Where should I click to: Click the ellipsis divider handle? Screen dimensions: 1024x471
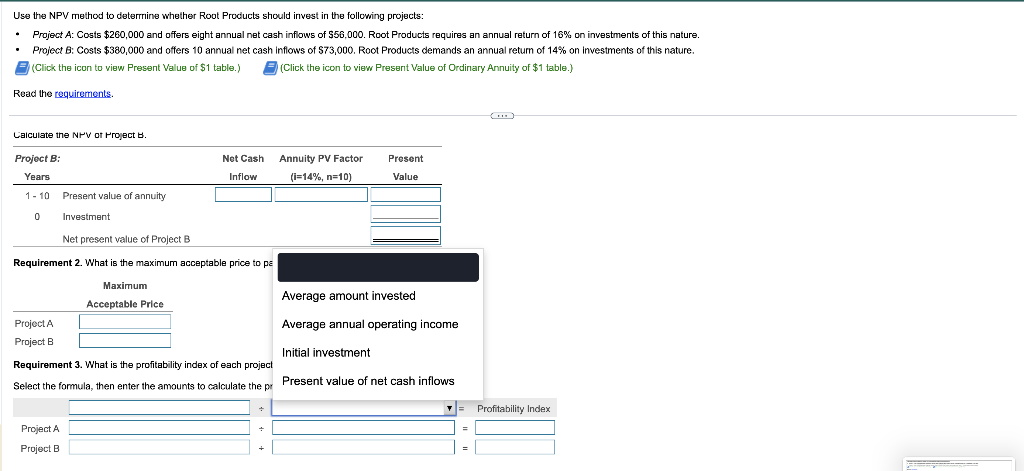click(502, 116)
